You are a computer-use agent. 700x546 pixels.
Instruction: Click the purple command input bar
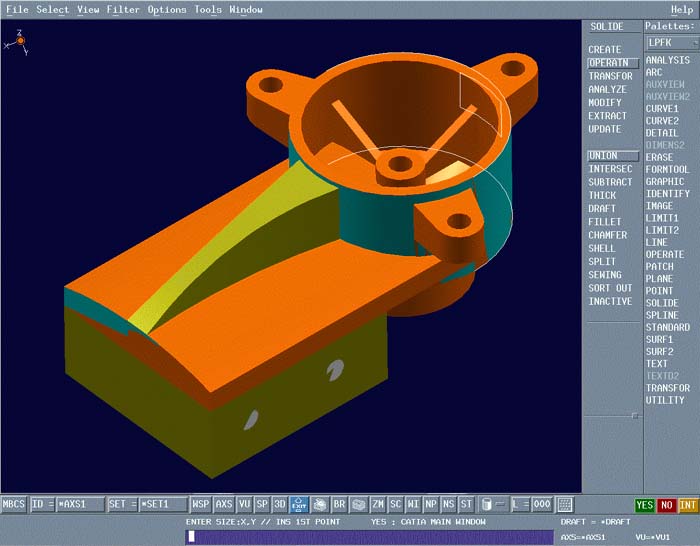(369, 537)
